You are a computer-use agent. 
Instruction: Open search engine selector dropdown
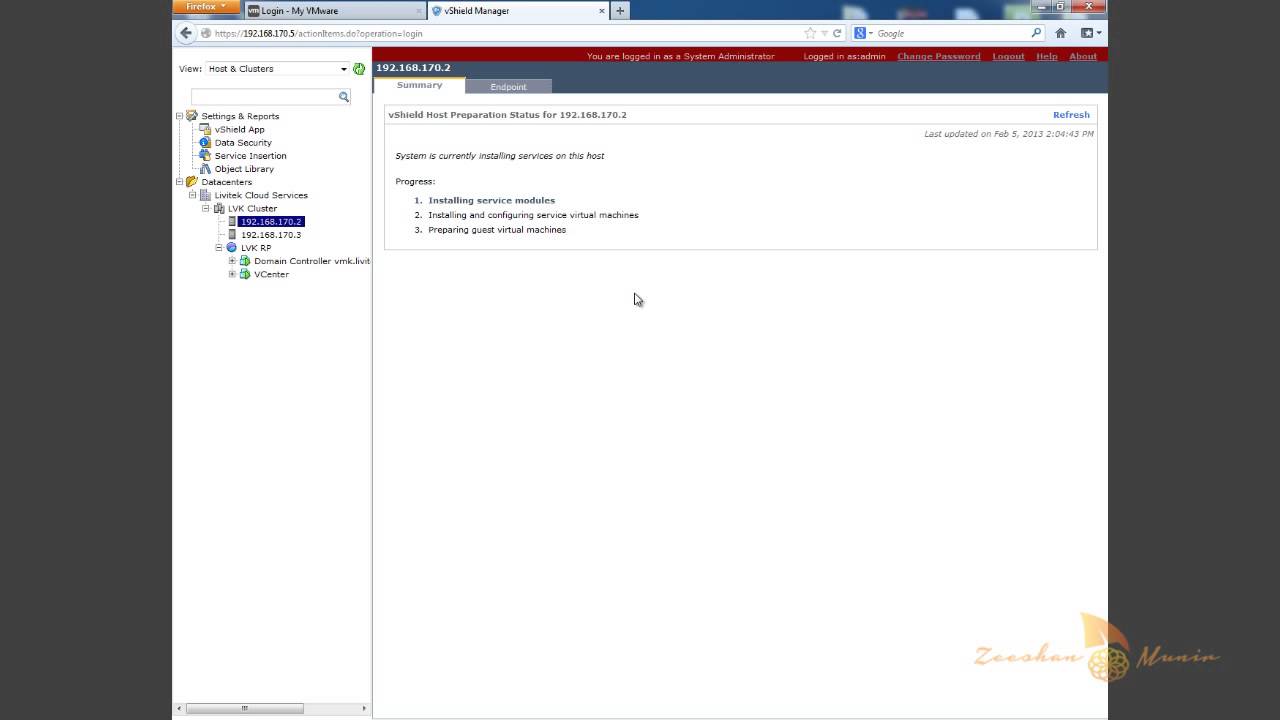coord(864,33)
